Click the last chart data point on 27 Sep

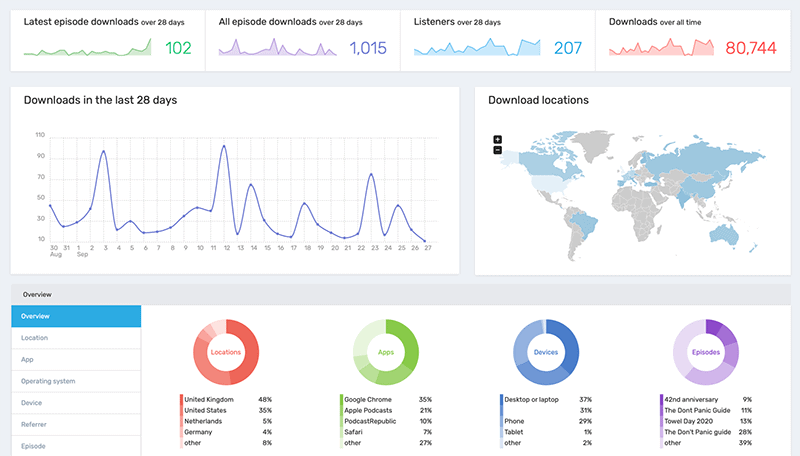click(424, 241)
